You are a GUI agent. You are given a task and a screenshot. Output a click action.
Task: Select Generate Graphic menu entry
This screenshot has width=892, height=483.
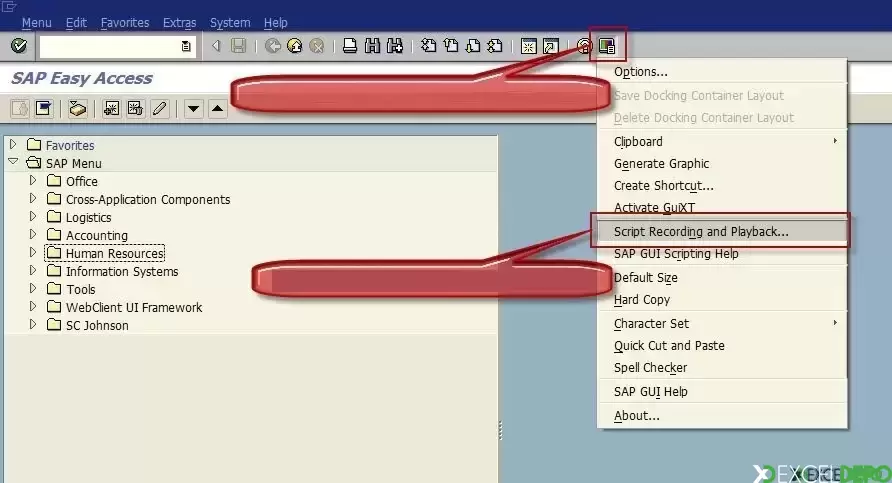[x=722, y=163]
